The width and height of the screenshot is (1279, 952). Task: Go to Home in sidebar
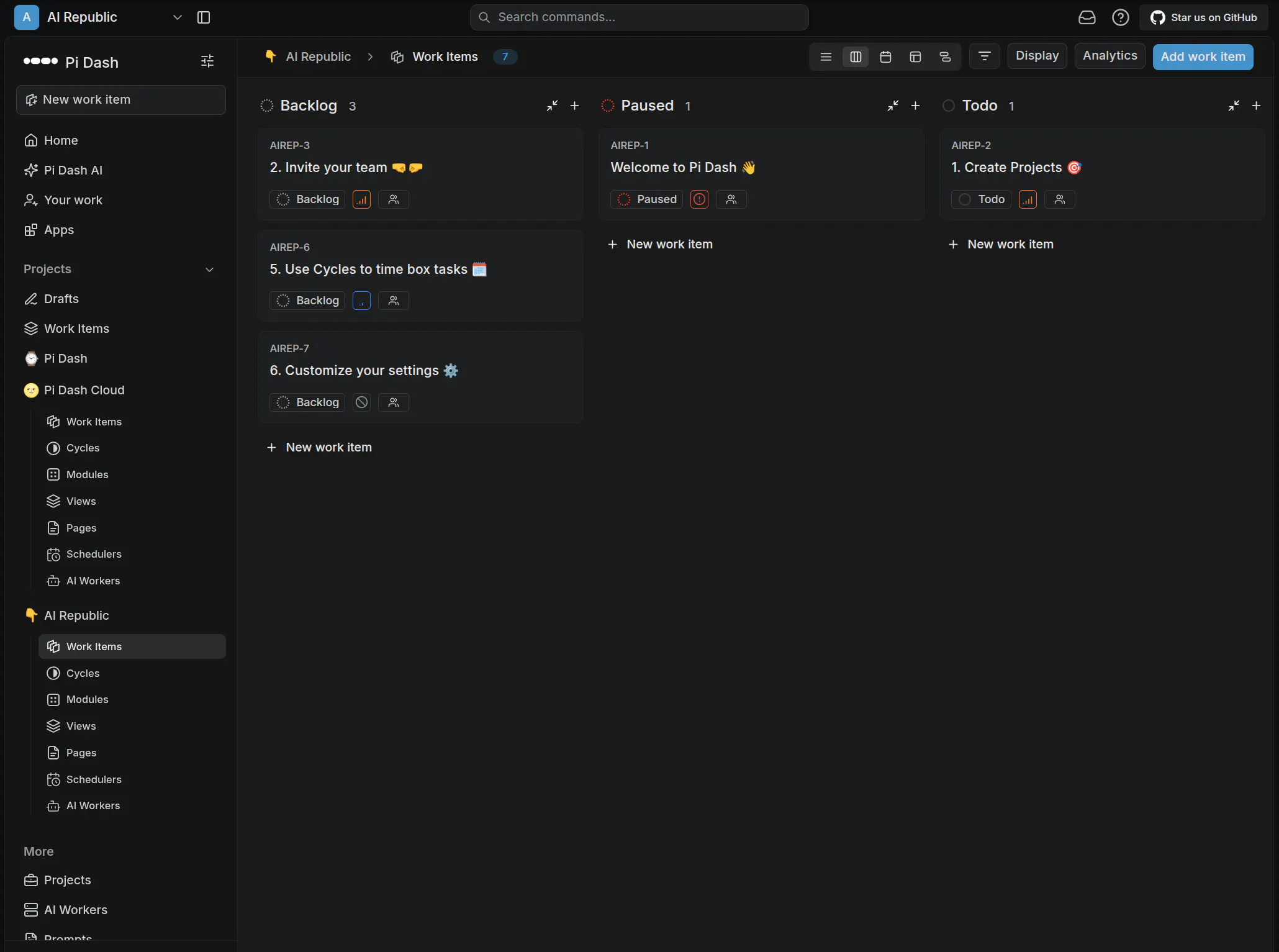point(121,140)
